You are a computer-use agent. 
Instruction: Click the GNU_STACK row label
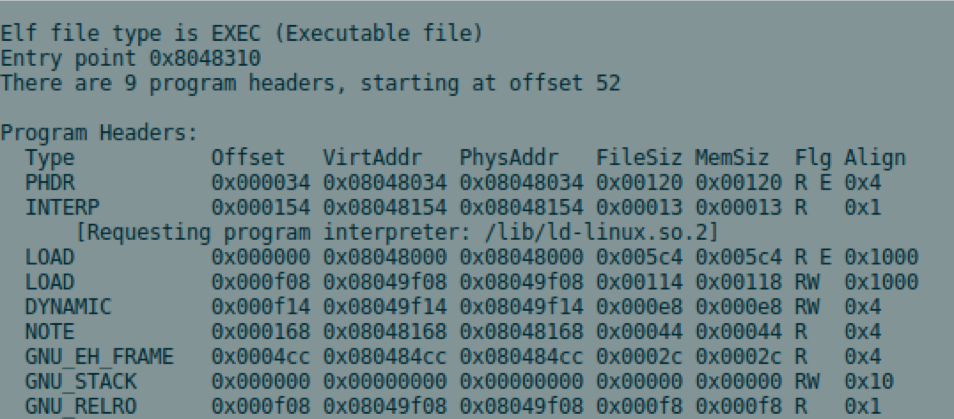point(81,381)
